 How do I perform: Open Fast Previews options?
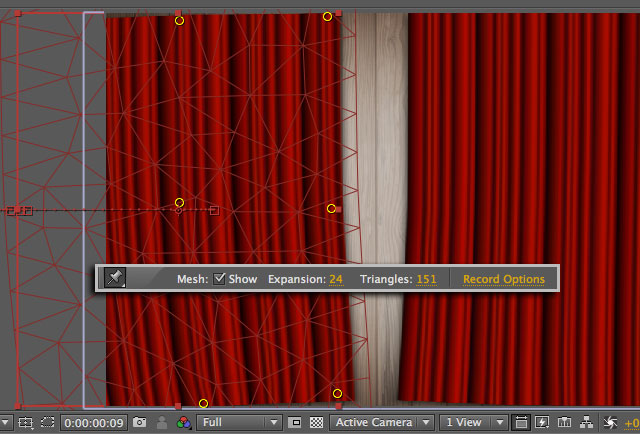tap(542, 422)
